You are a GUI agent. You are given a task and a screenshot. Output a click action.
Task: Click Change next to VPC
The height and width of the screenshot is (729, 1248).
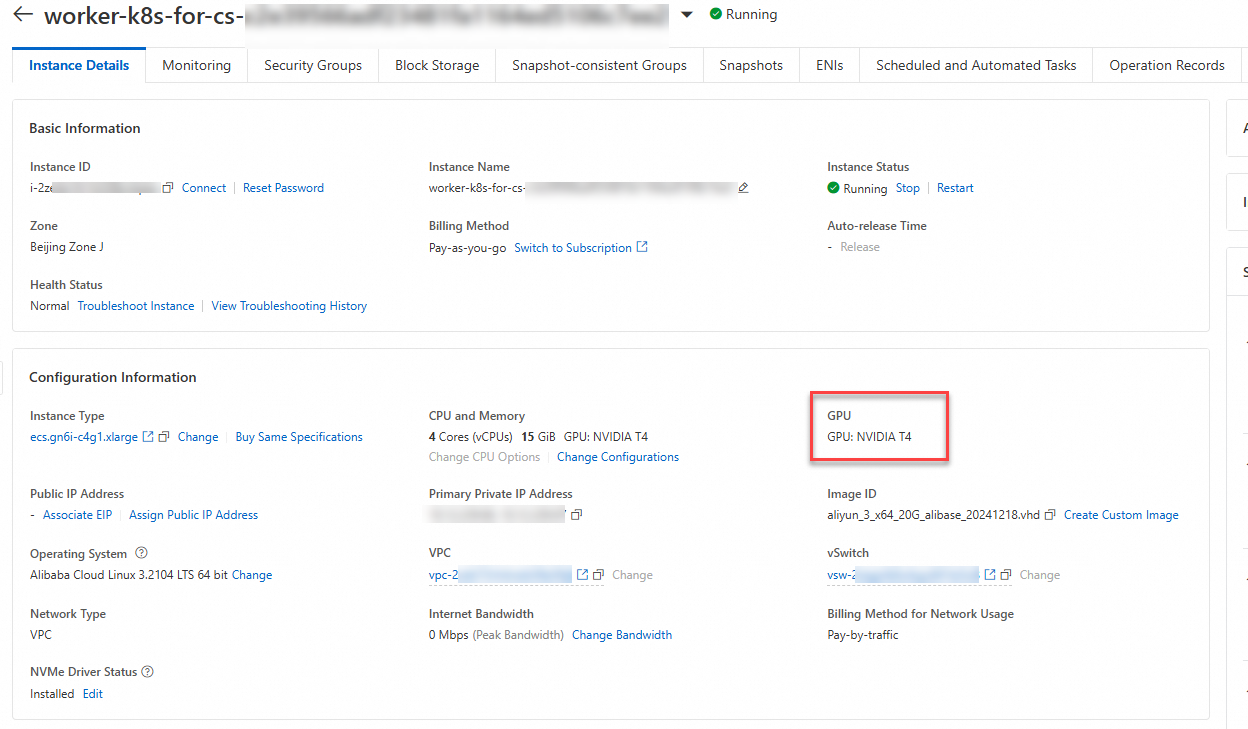tap(632, 575)
